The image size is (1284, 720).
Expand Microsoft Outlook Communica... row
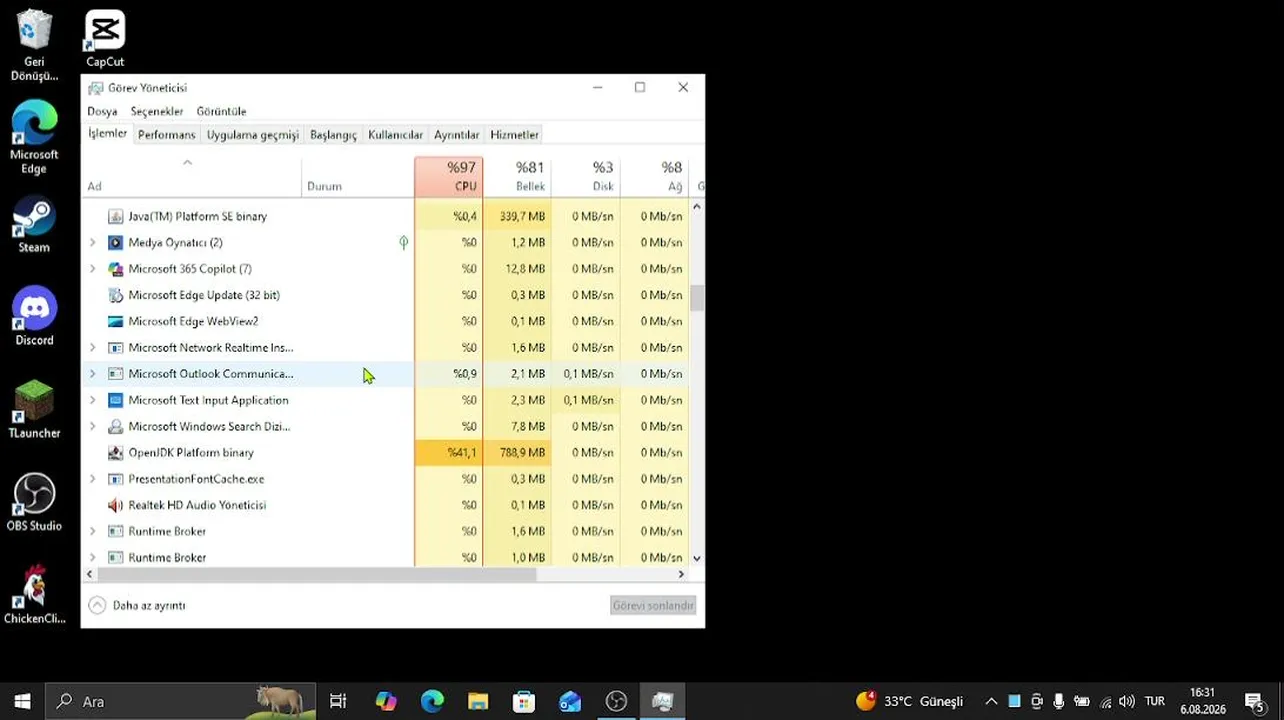(93, 374)
